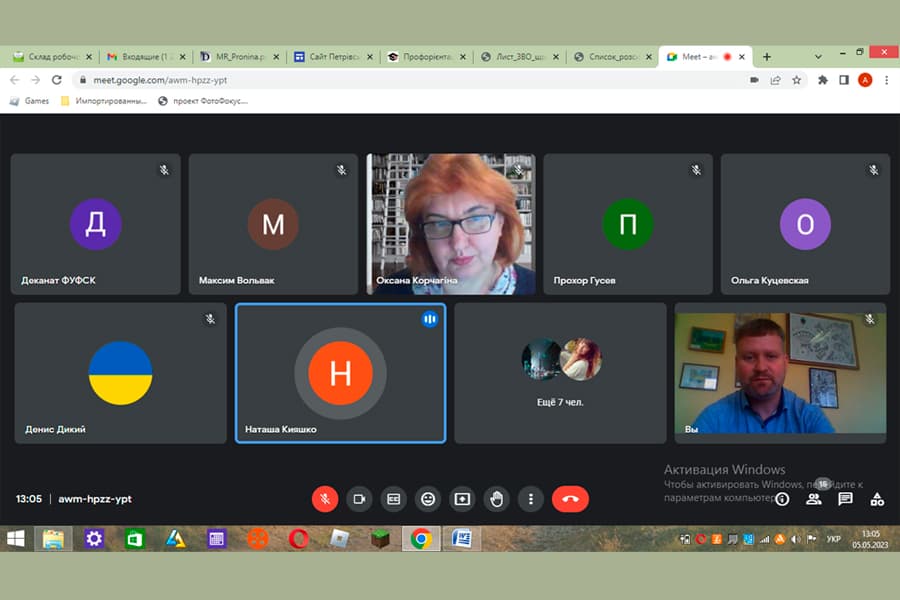Open the Windows Start menu
This screenshot has width=900, height=600.
16,540
